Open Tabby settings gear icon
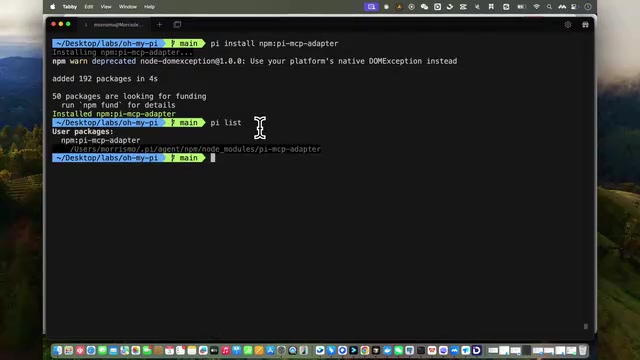 pyautogui.click(x=568, y=24)
